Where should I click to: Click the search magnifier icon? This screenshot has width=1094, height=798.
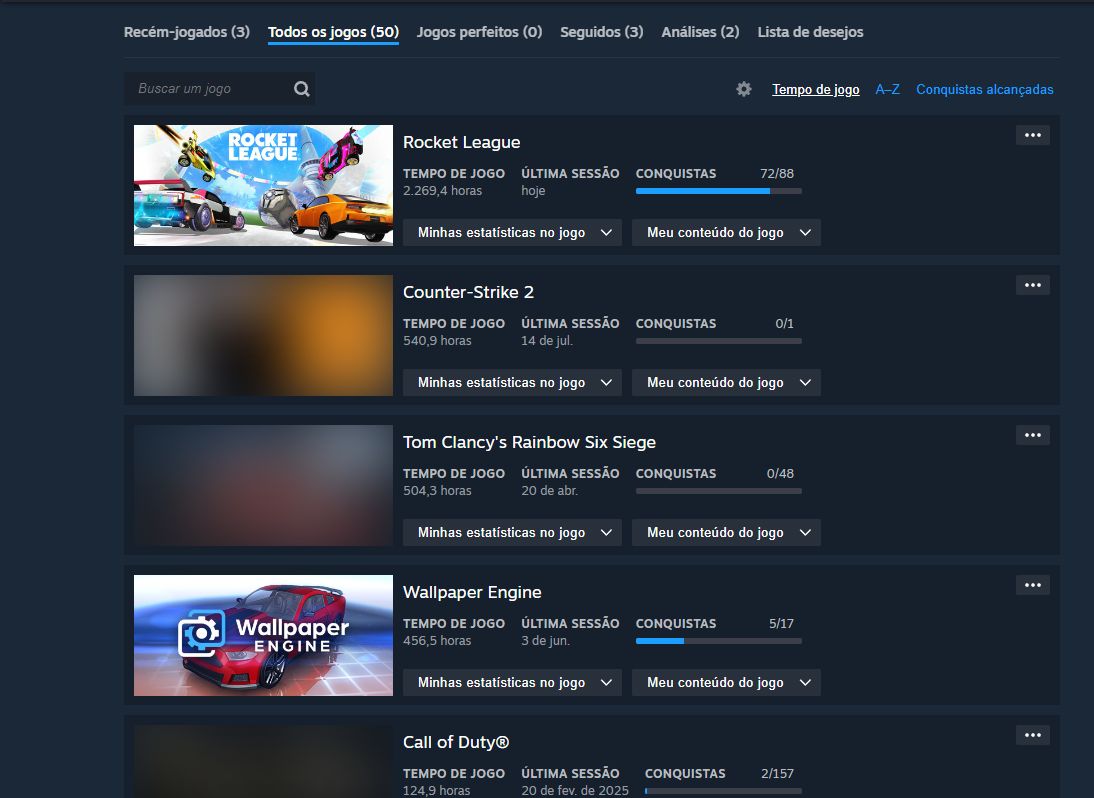coord(301,89)
